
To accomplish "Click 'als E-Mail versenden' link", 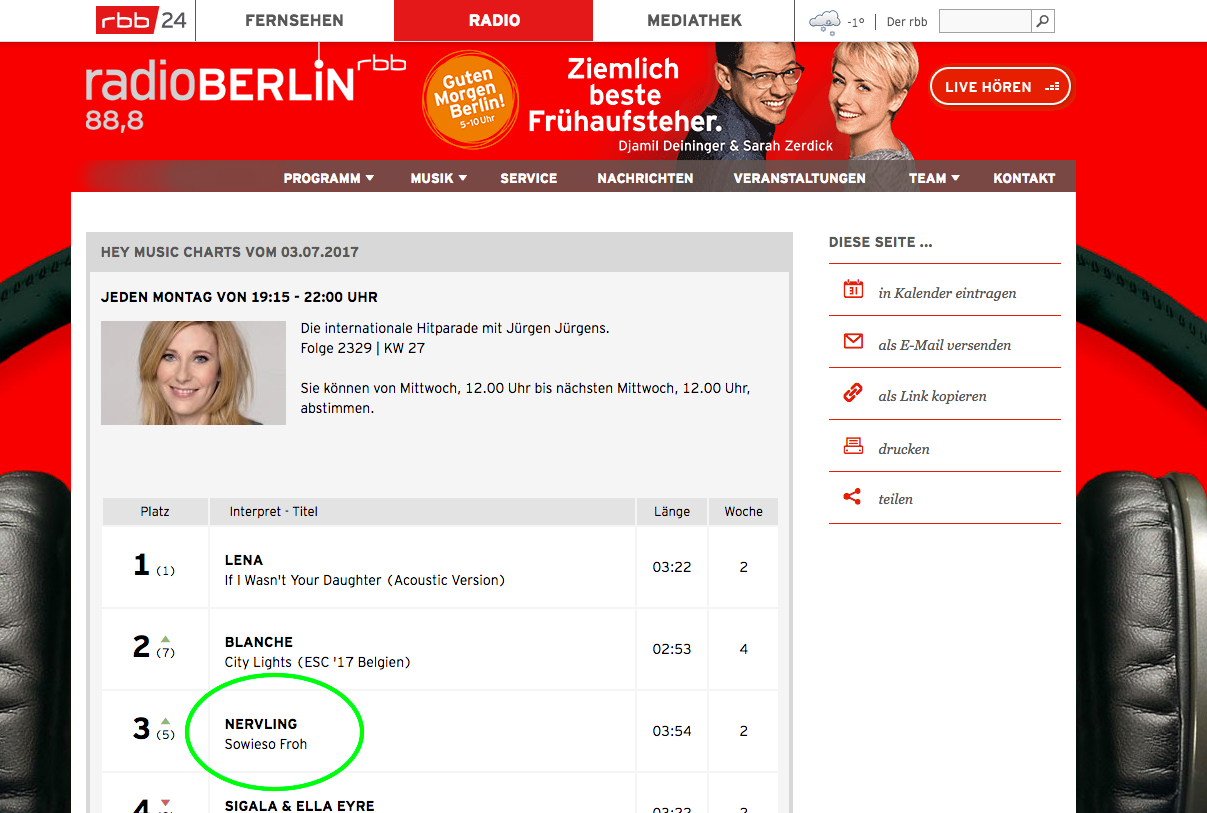I will click(x=945, y=345).
